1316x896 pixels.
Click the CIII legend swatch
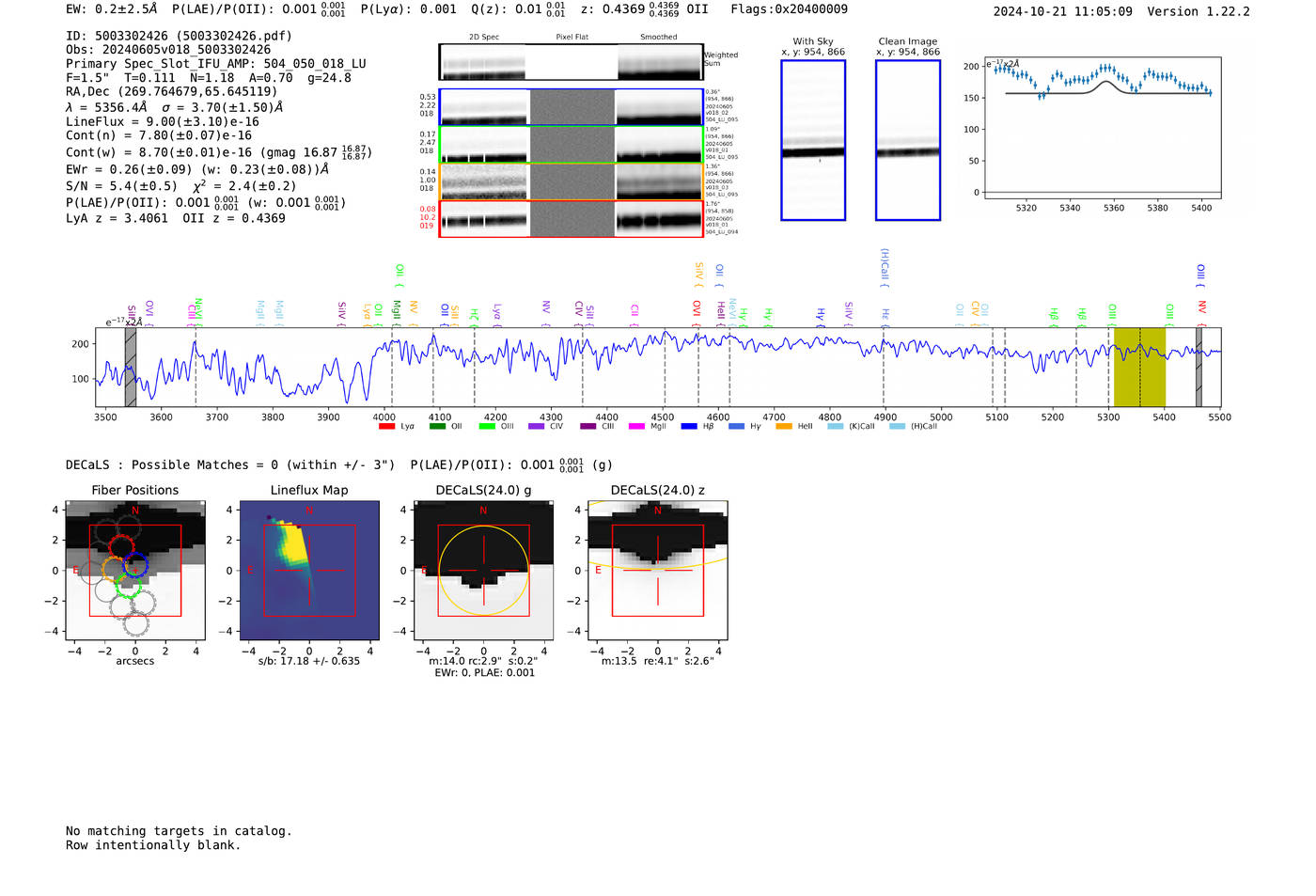588,427
